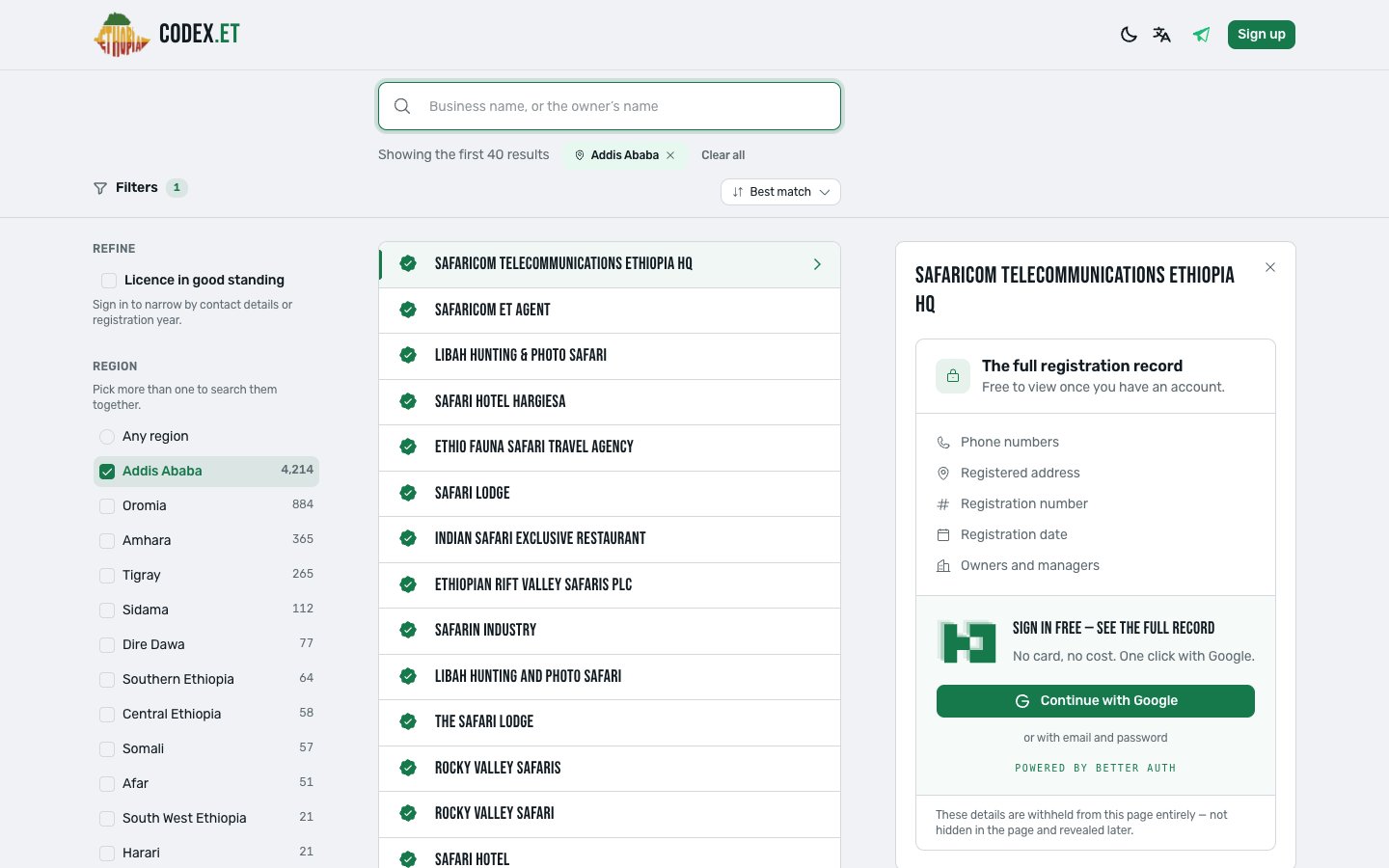This screenshot has width=1389, height=868.
Task: Click the Owners and managers building icon
Action: click(943, 566)
